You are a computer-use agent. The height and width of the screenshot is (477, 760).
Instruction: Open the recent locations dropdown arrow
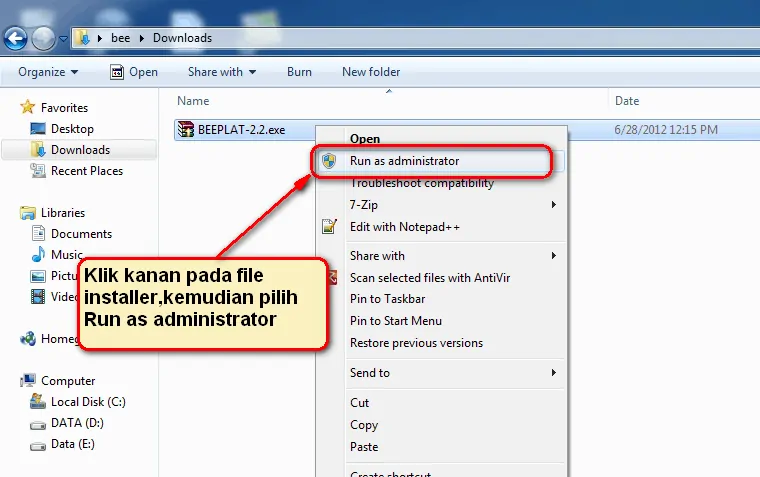click(x=63, y=38)
